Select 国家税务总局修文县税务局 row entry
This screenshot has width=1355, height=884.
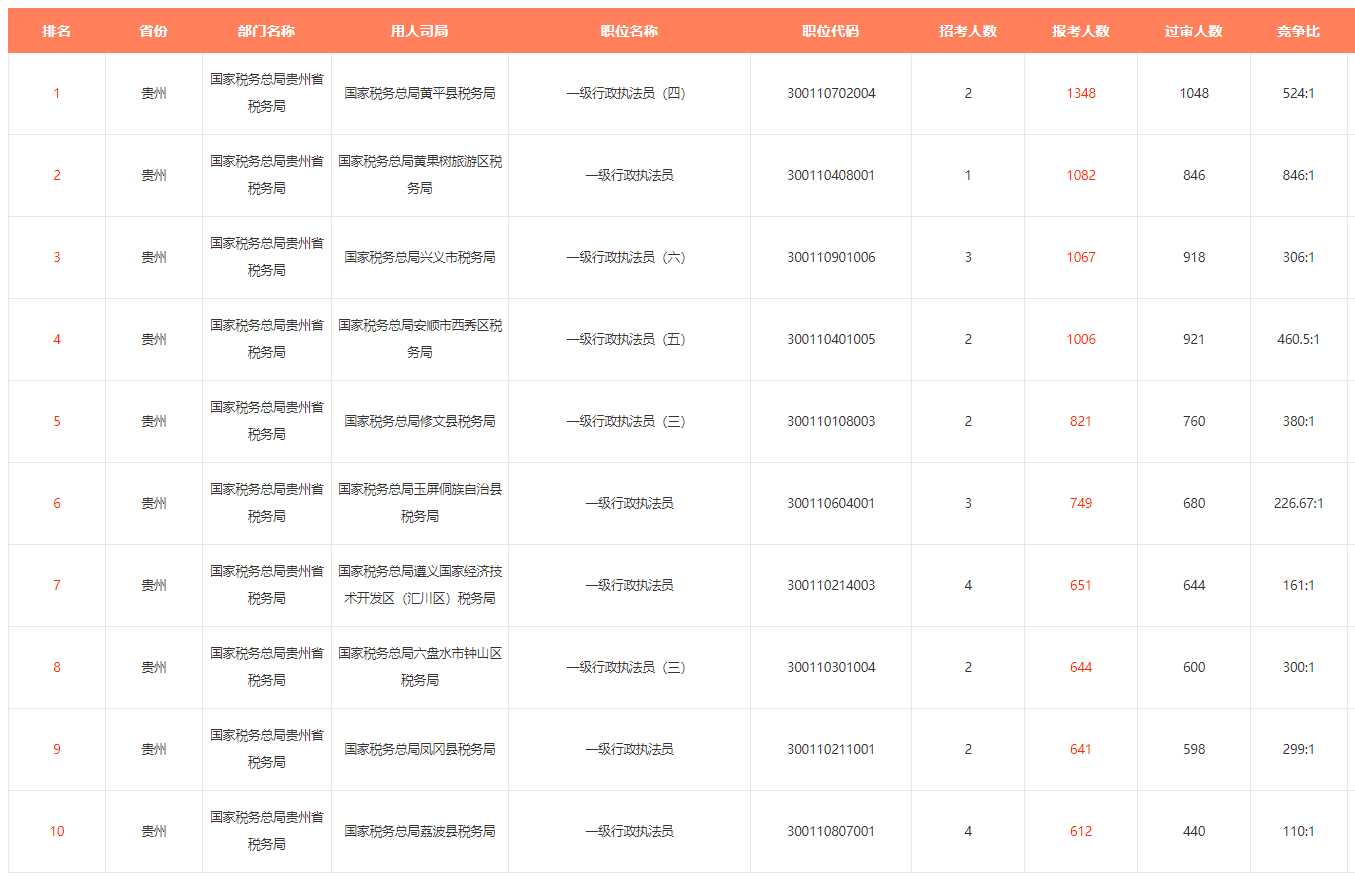pos(419,421)
